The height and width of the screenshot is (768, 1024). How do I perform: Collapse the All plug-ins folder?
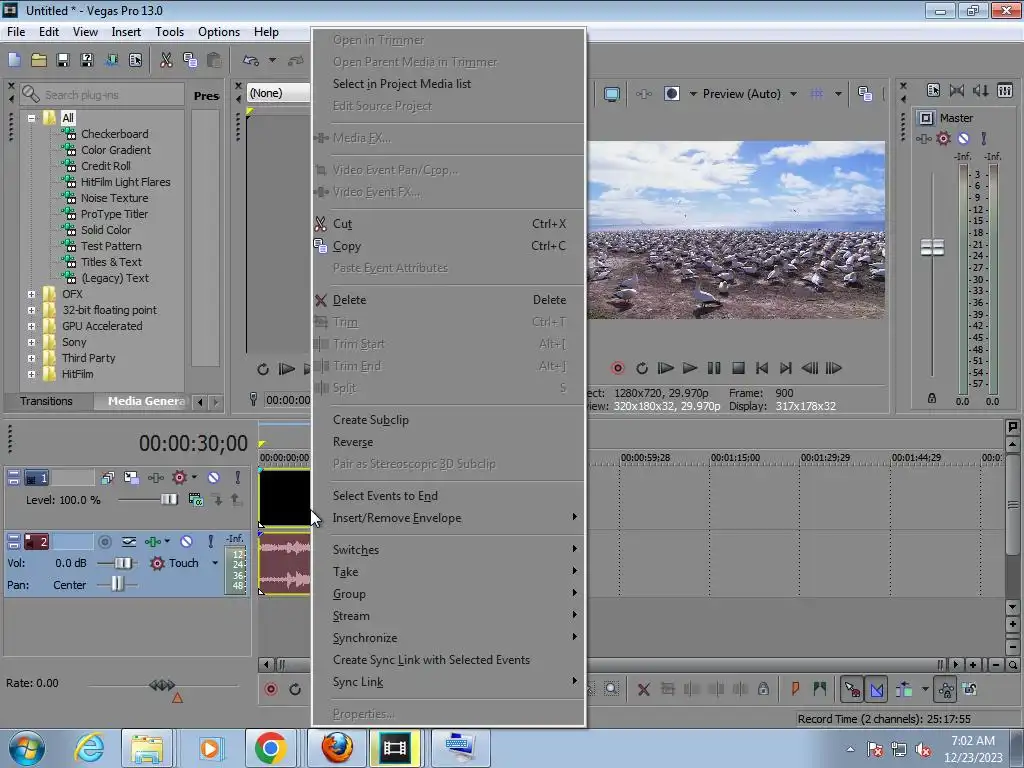pos(31,118)
